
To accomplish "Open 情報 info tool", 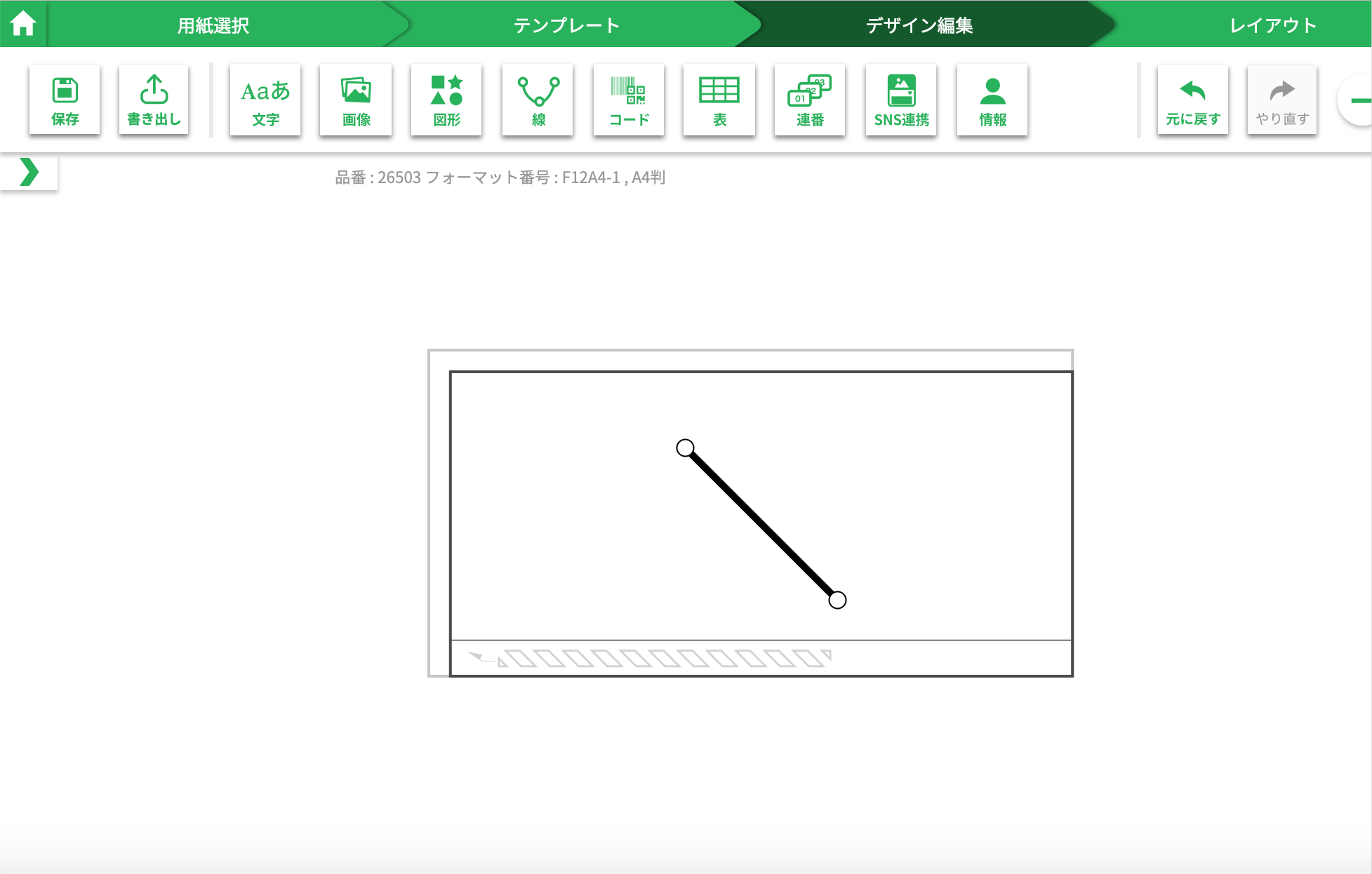I will point(992,100).
